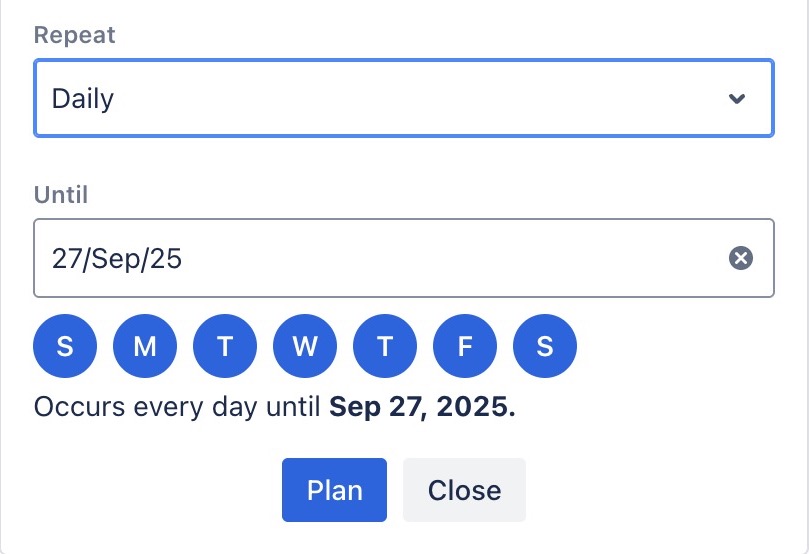The height and width of the screenshot is (554, 809).
Task: Click empty space right of Saturday circle
Action: [x=680, y=347]
